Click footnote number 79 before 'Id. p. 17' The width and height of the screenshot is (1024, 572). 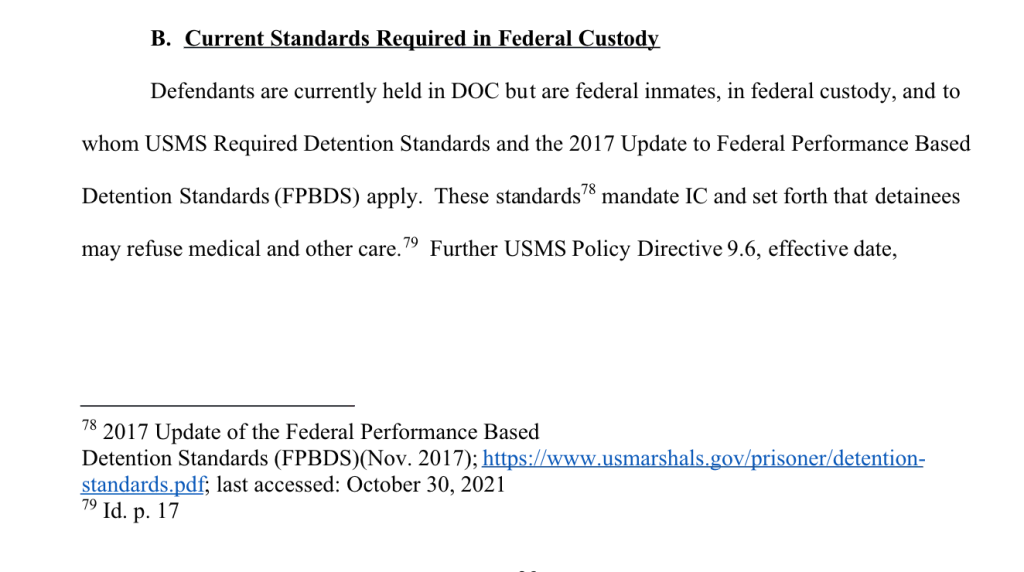(89, 504)
